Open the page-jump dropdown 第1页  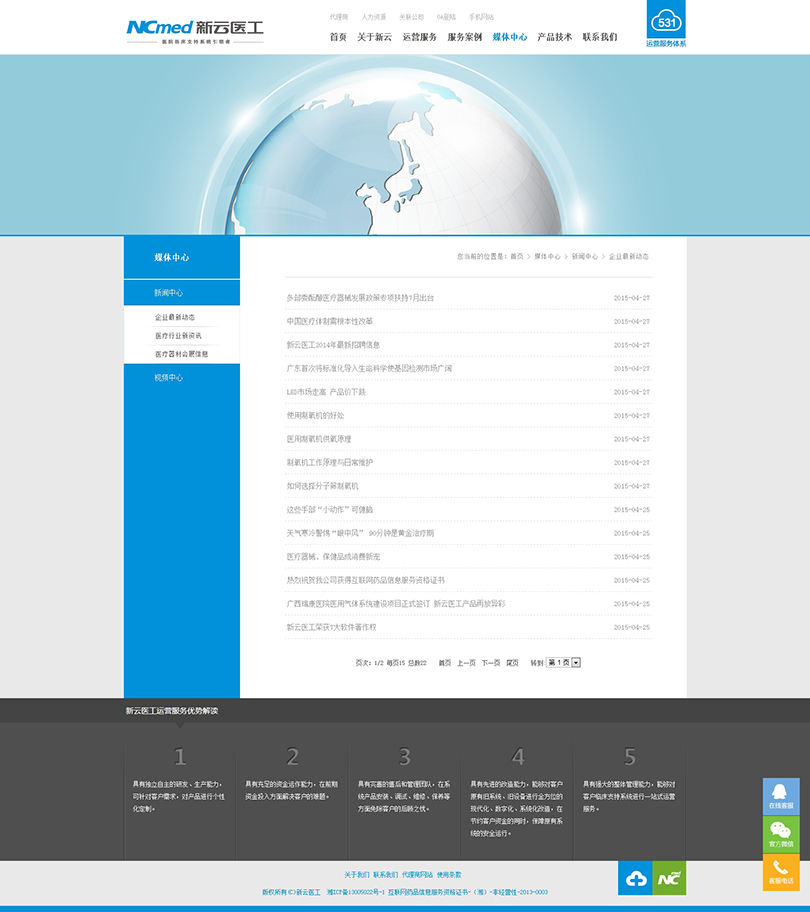coord(563,662)
